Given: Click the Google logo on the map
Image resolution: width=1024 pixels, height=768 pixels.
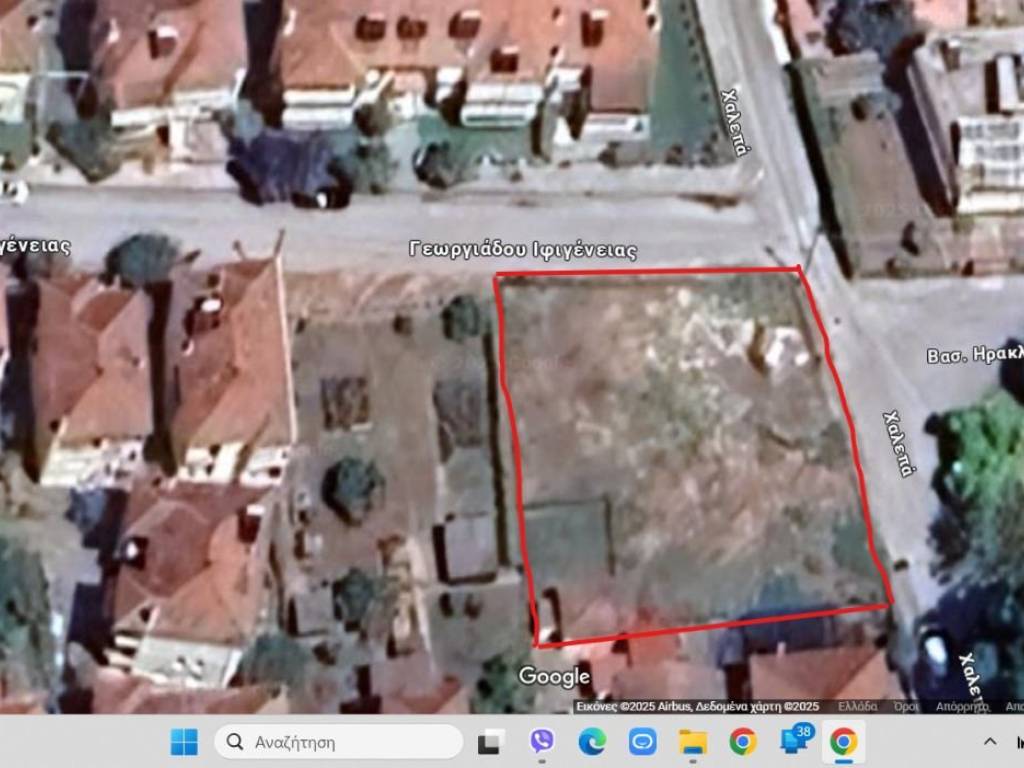Looking at the screenshot, I should coord(554,677).
